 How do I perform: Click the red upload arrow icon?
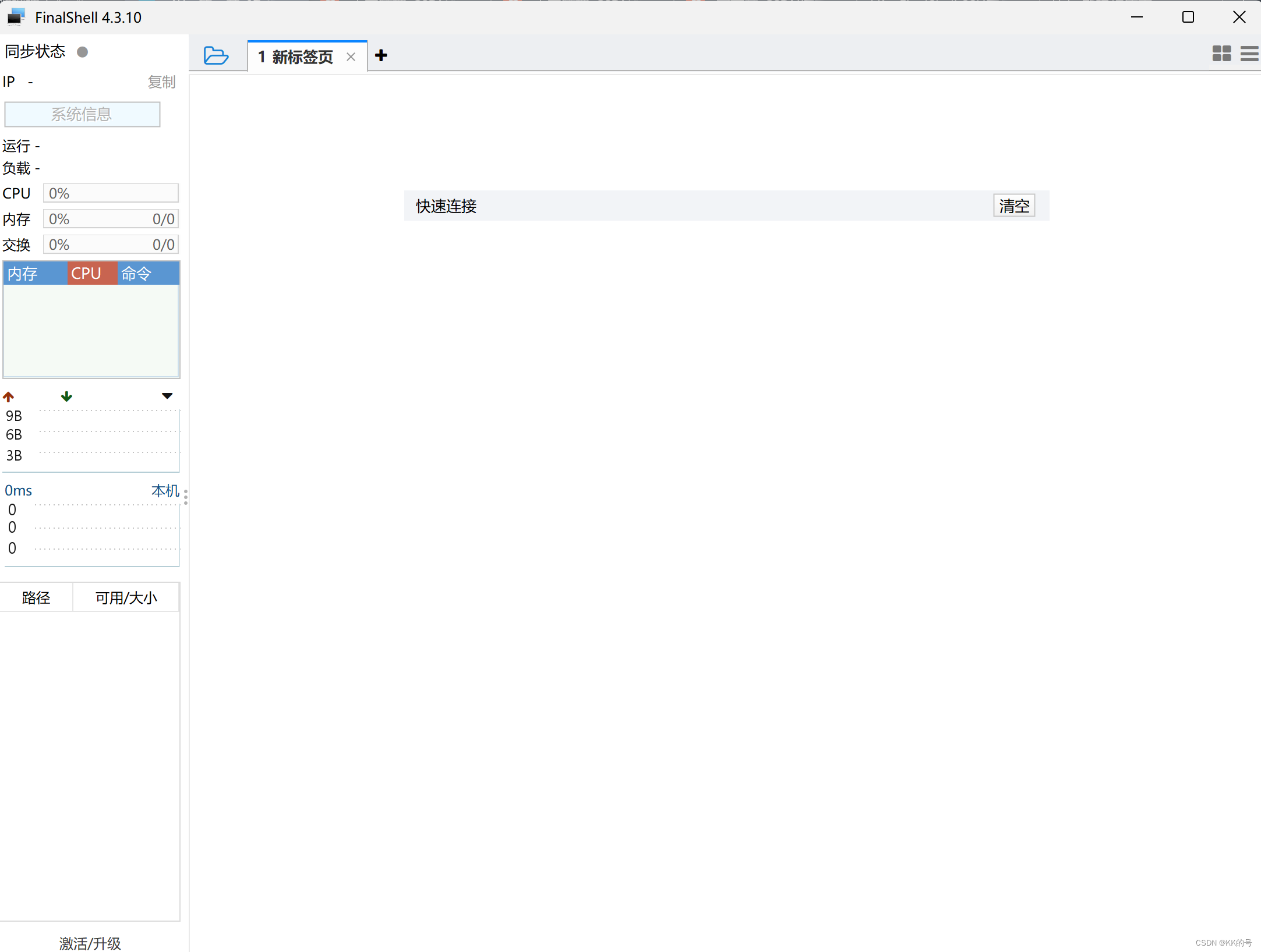coord(8,397)
